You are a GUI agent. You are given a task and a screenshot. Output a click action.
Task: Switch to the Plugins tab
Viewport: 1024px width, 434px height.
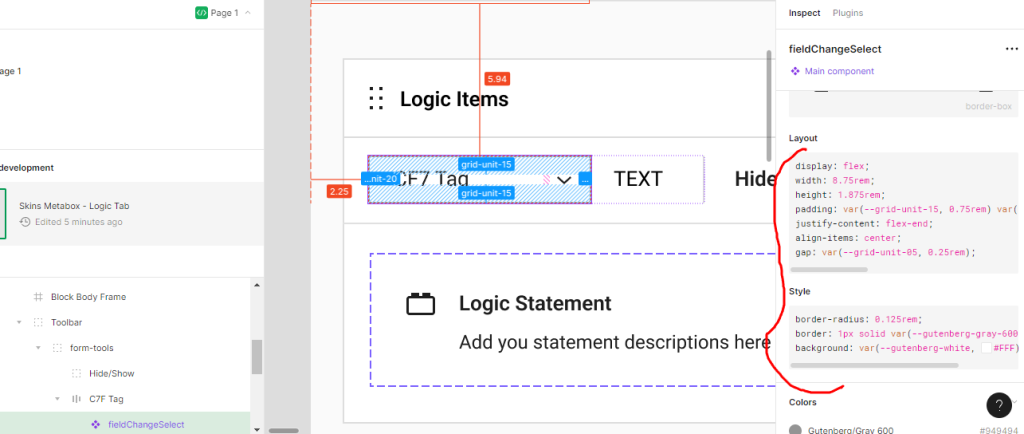[848, 13]
